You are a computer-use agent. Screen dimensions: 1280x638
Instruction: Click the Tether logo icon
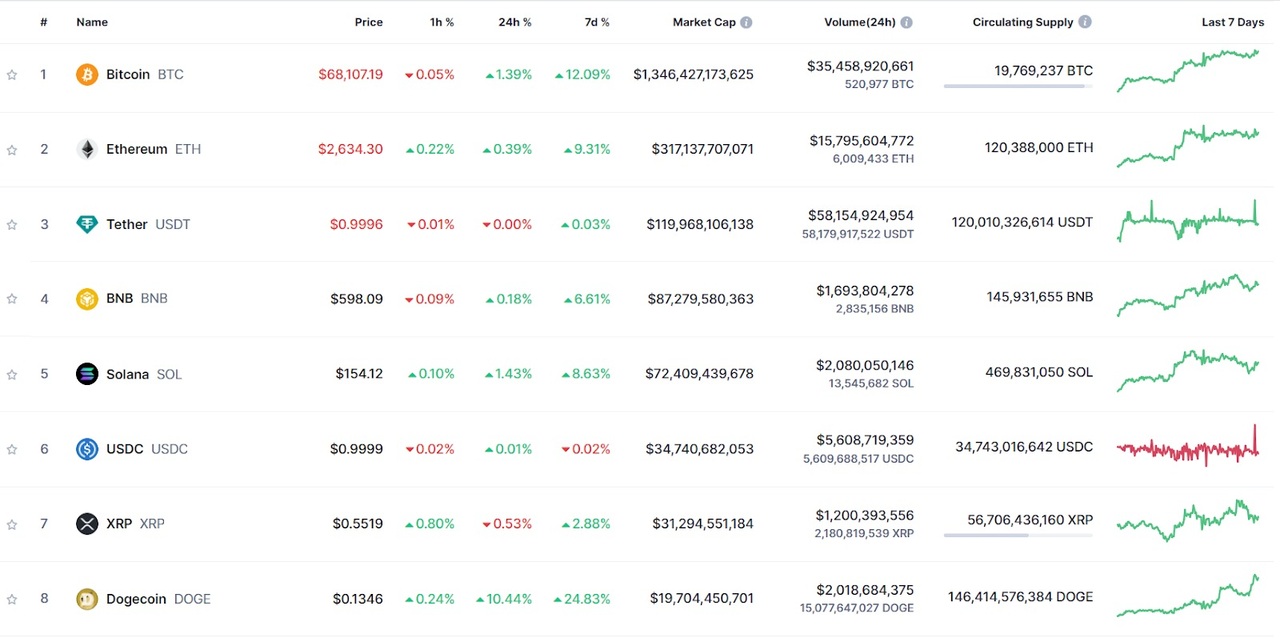tap(87, 224)
